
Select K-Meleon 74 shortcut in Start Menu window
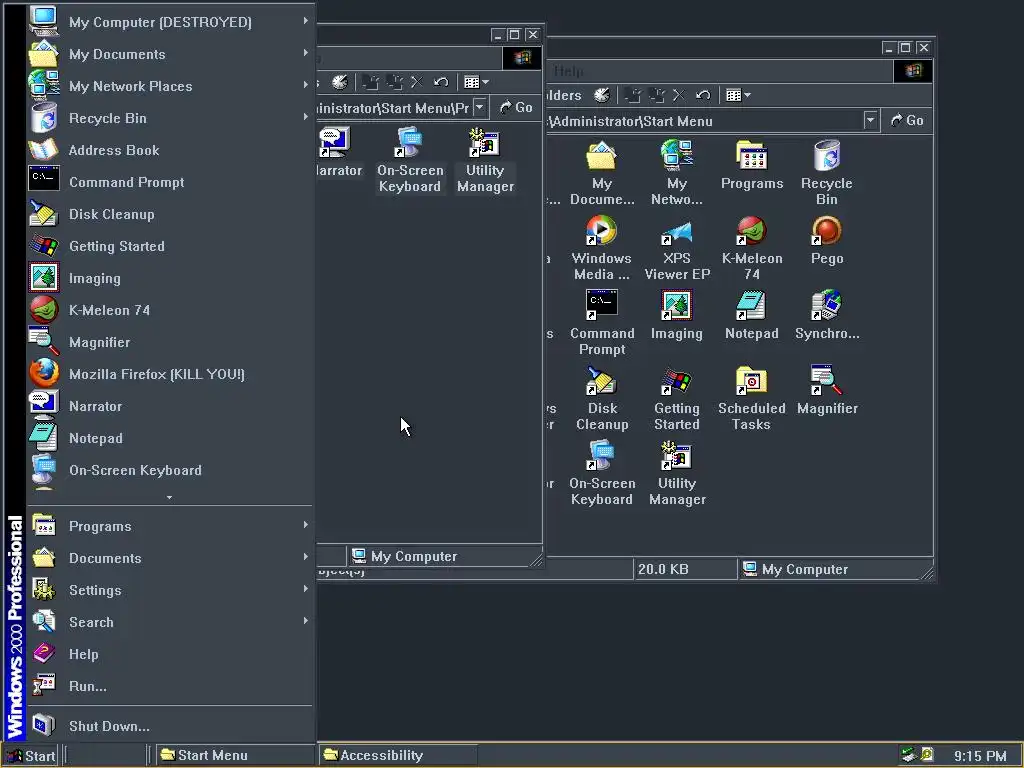752,249
